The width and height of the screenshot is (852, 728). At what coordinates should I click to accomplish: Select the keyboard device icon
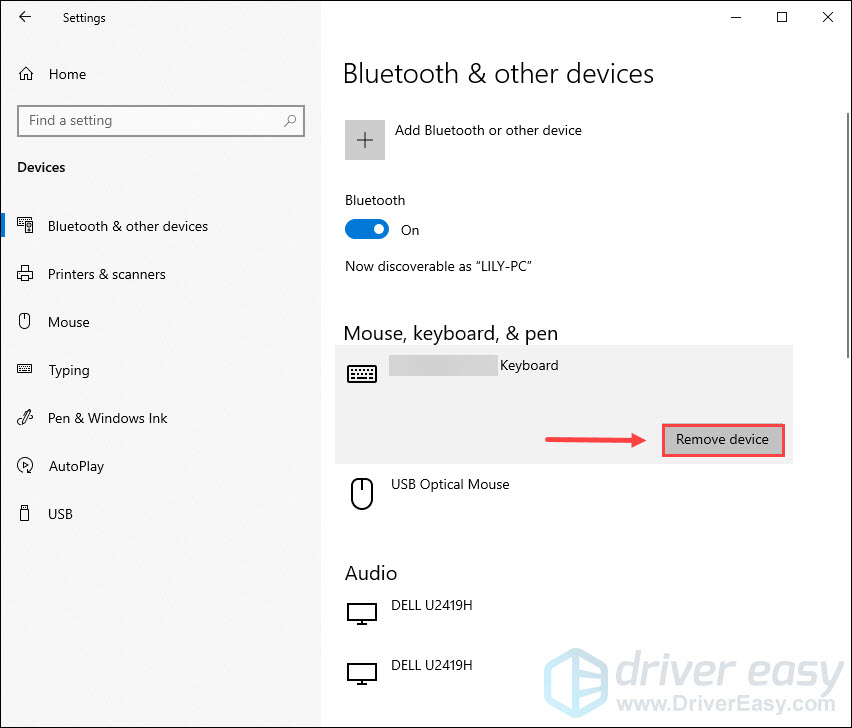coord(362,374)
